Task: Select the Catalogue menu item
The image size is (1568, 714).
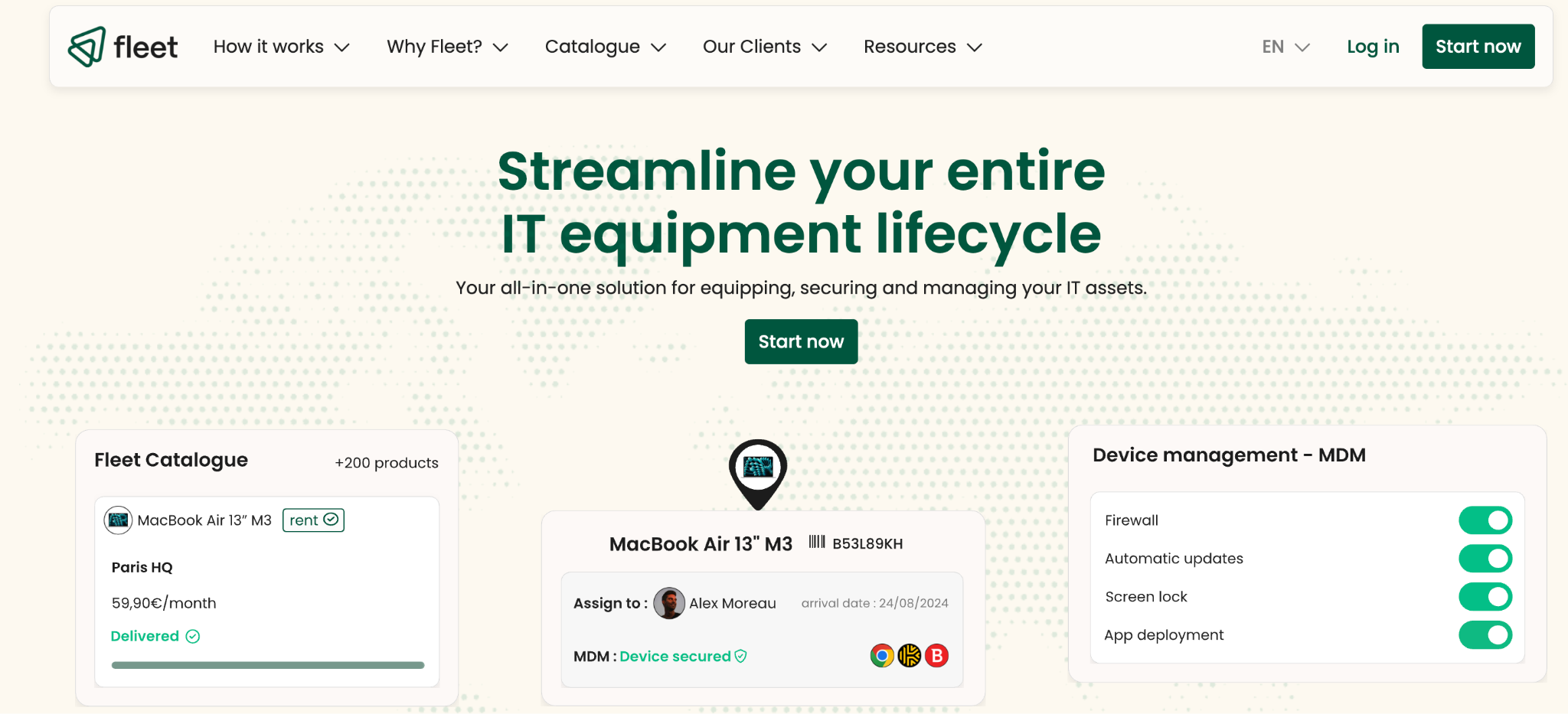Action: pyautogui.click(x=593, y=47)
